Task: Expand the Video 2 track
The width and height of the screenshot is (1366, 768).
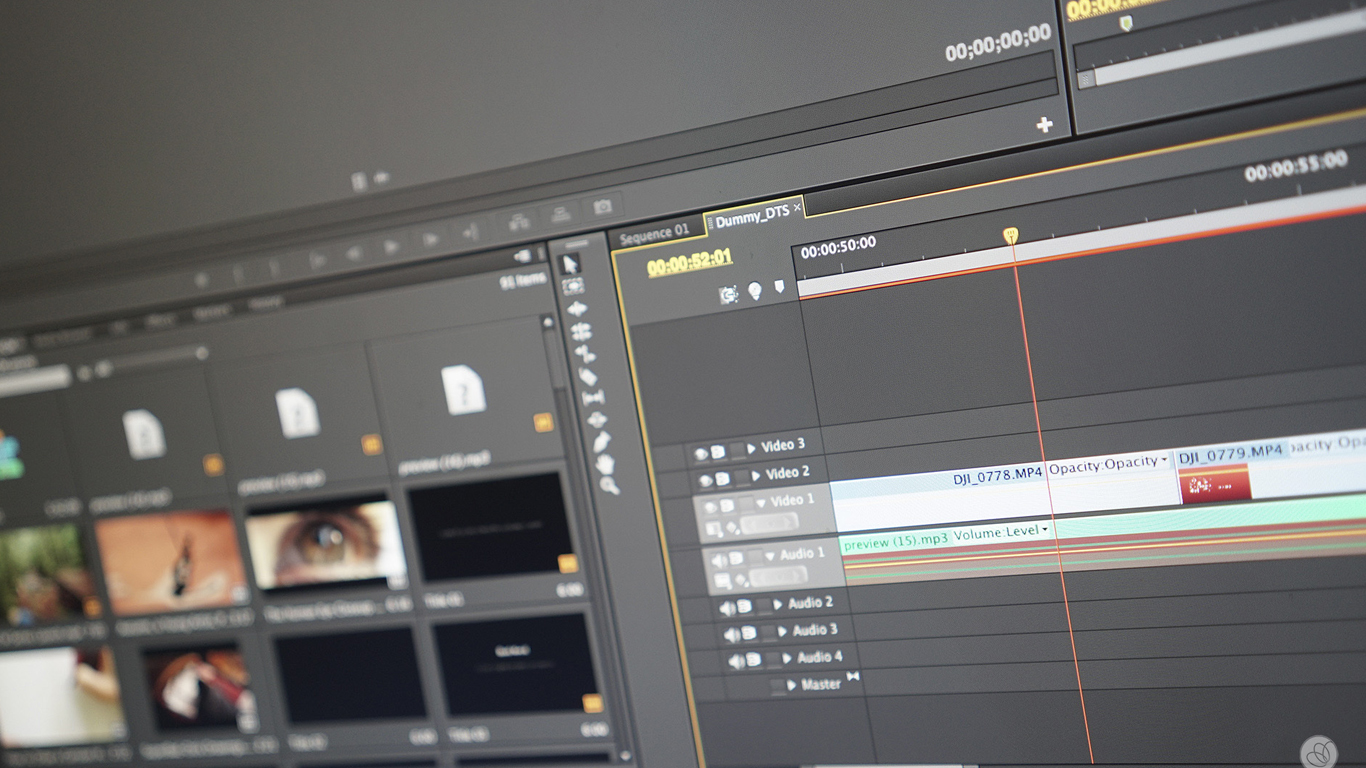Action: click(757, 475)
